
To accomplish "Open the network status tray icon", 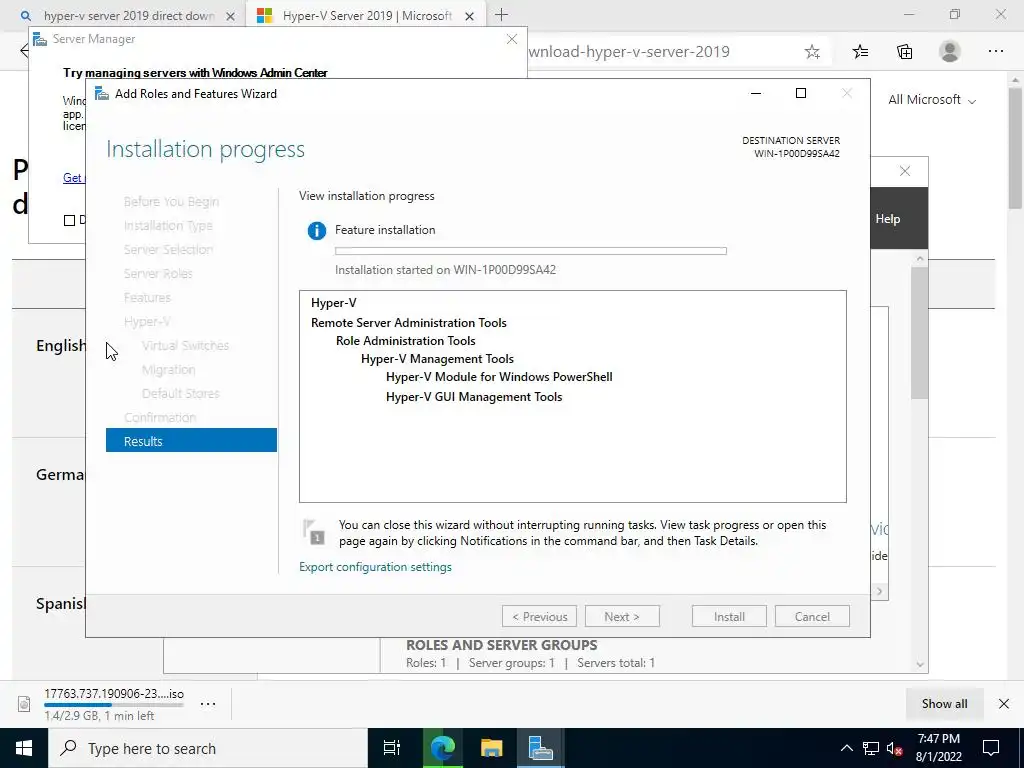I will point(871,748).
